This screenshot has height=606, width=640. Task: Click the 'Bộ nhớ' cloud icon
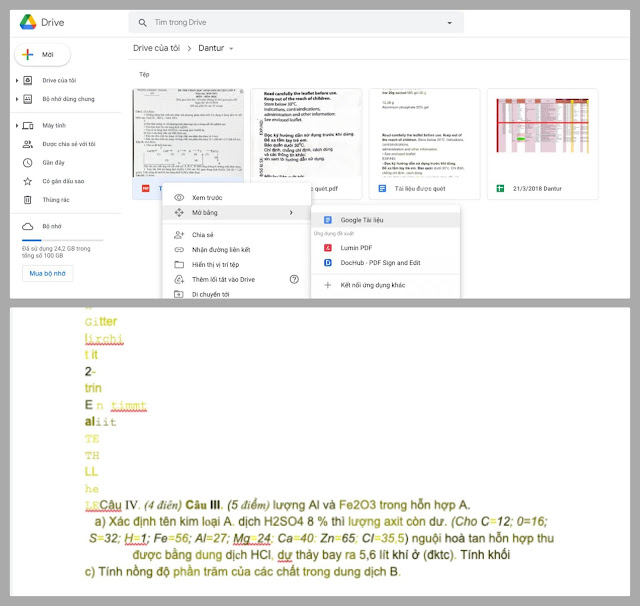(28, 226)
